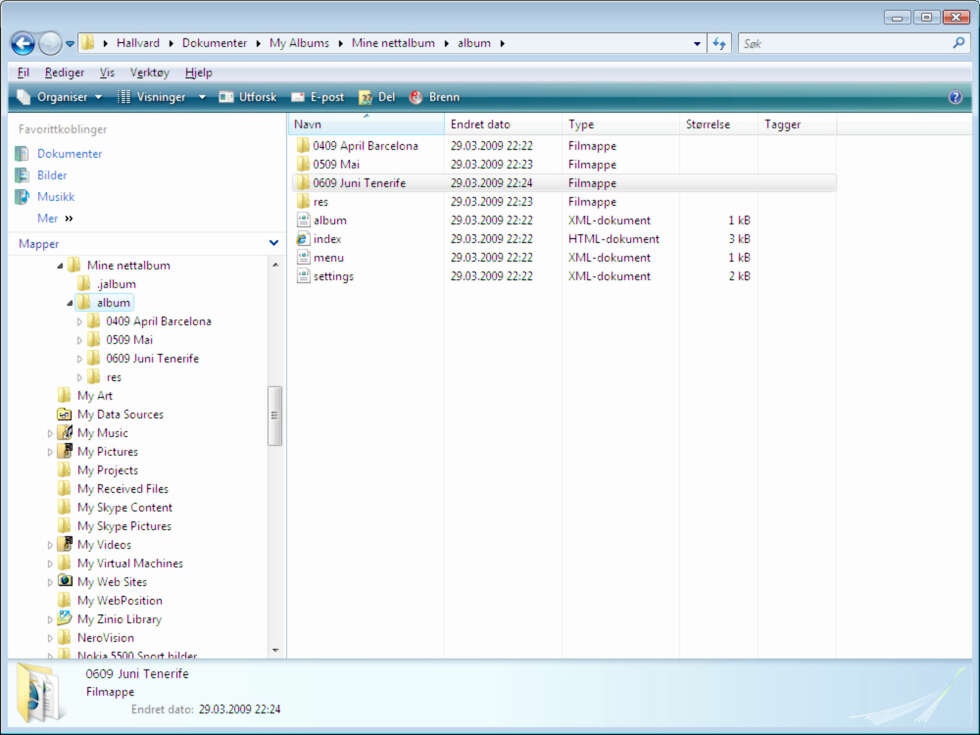The height and width of the screenshot is (735, 980).
Task: Click the Del toolbar button
Action: coord(377,97)
